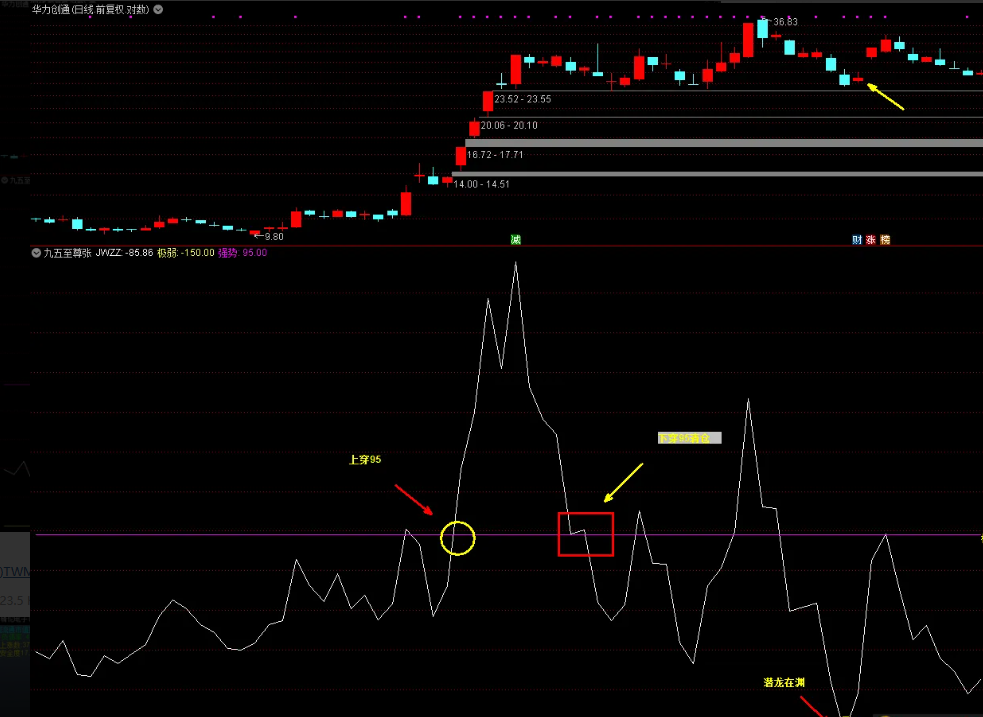The width and height of the screenshot is (983, 717).
Task: Click the orange 榜 event icon
Action: point(885,240)
